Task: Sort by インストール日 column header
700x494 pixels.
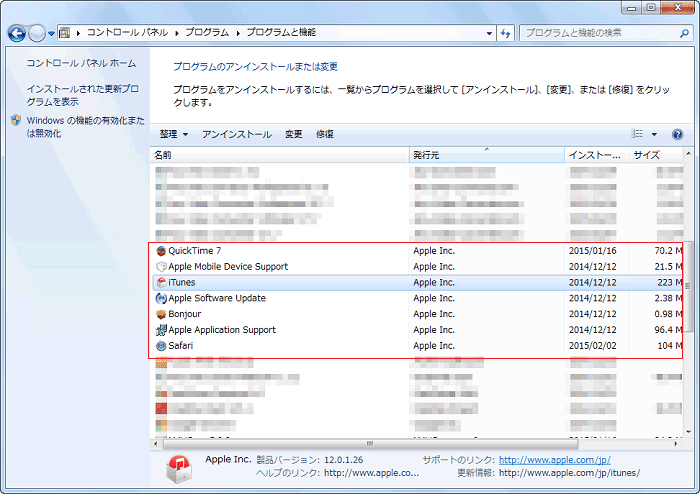Action: [597, 155]
